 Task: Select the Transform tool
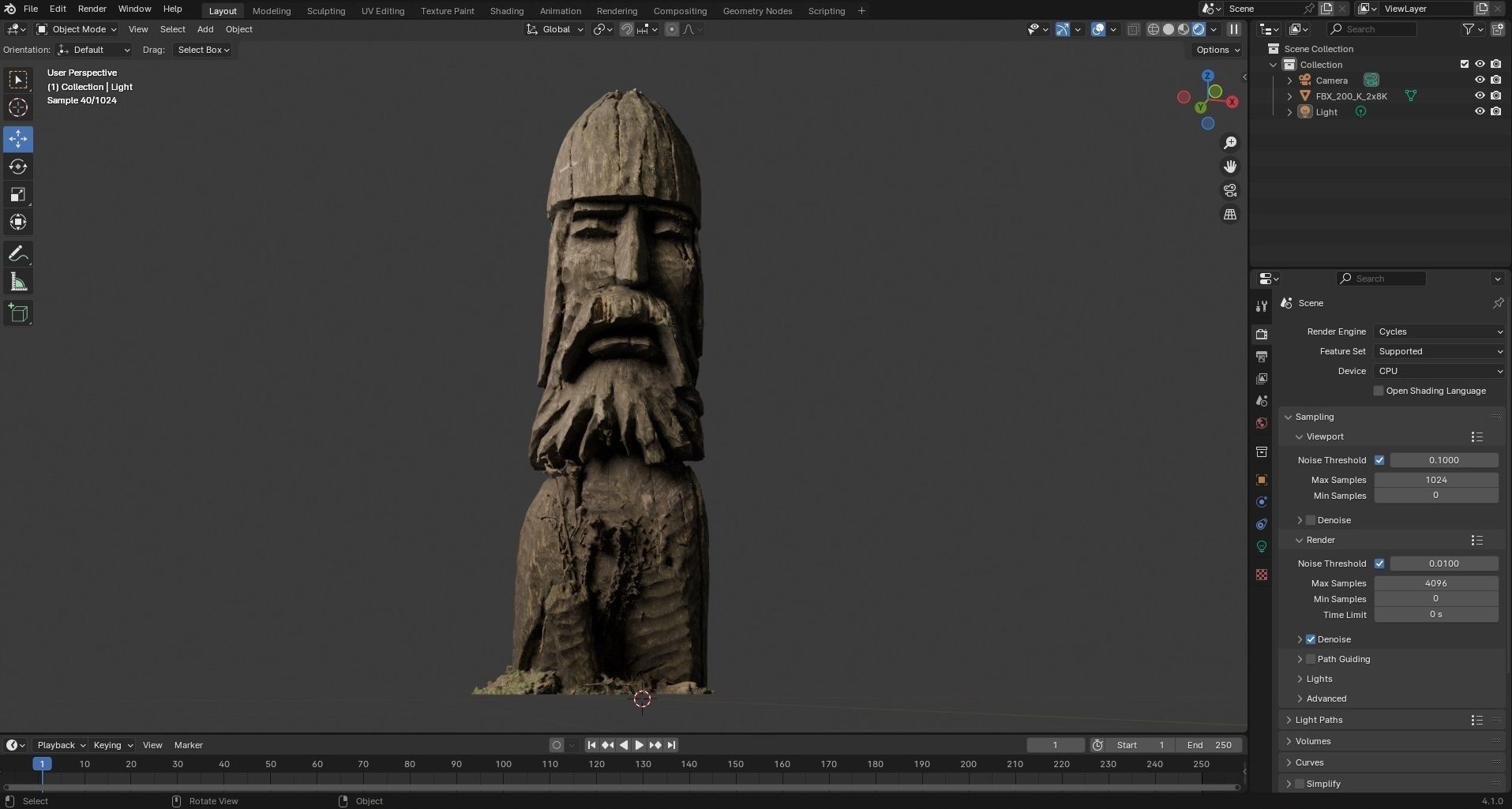click(18, 222)
